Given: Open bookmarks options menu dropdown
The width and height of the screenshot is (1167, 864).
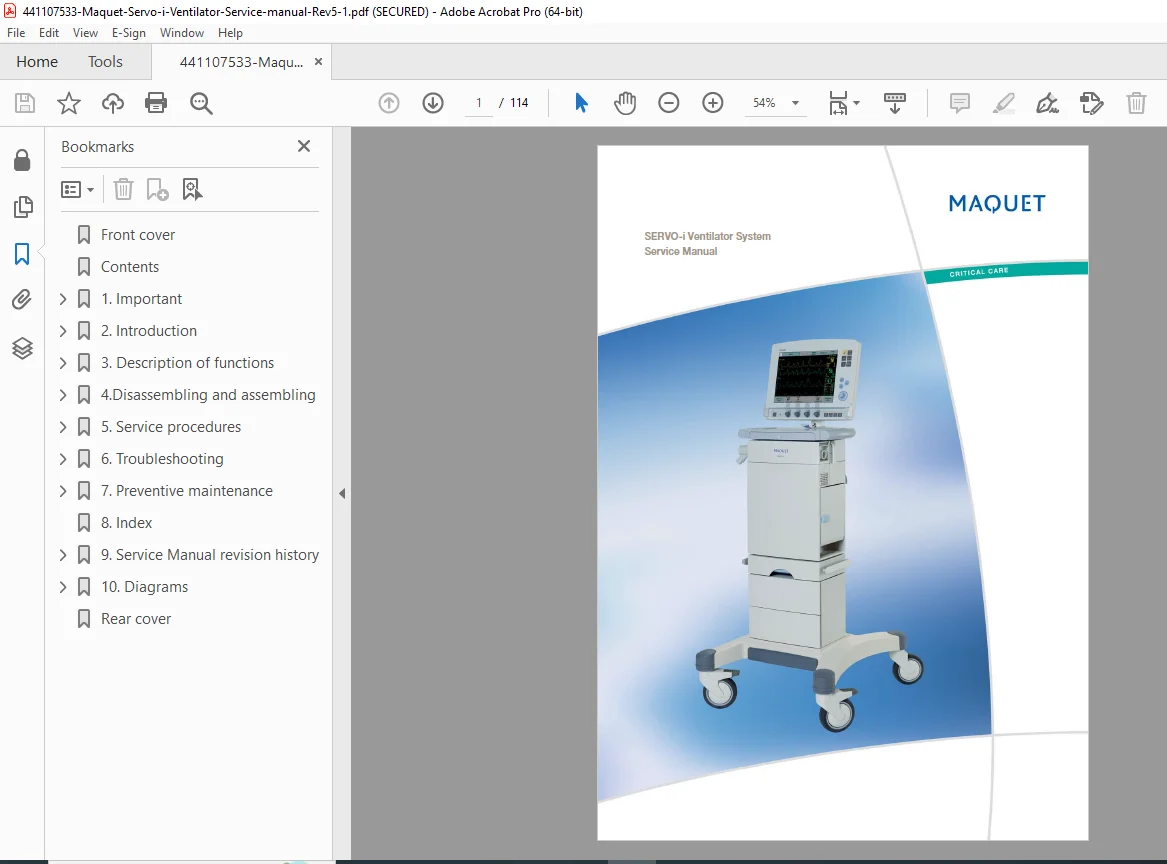Looking at the screenshot, I should click(77, 190).
